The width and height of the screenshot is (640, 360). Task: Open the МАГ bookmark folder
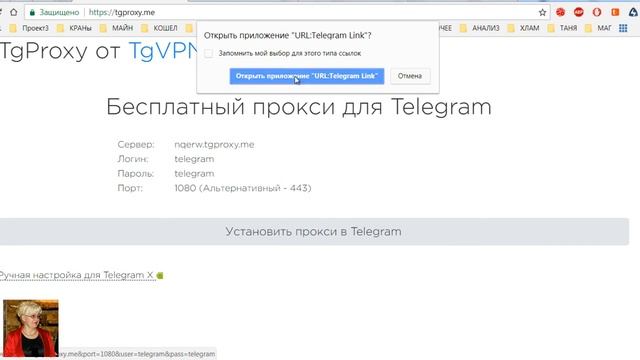coord(598,28)
